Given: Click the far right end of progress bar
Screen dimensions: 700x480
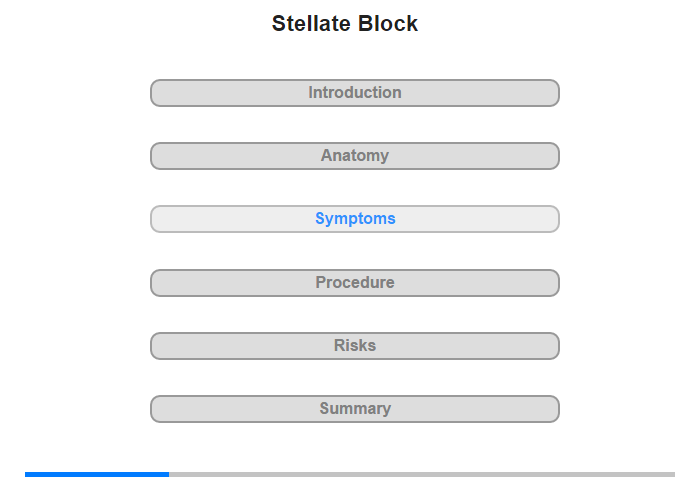Looking at the screenshot, I should [672, 474].
